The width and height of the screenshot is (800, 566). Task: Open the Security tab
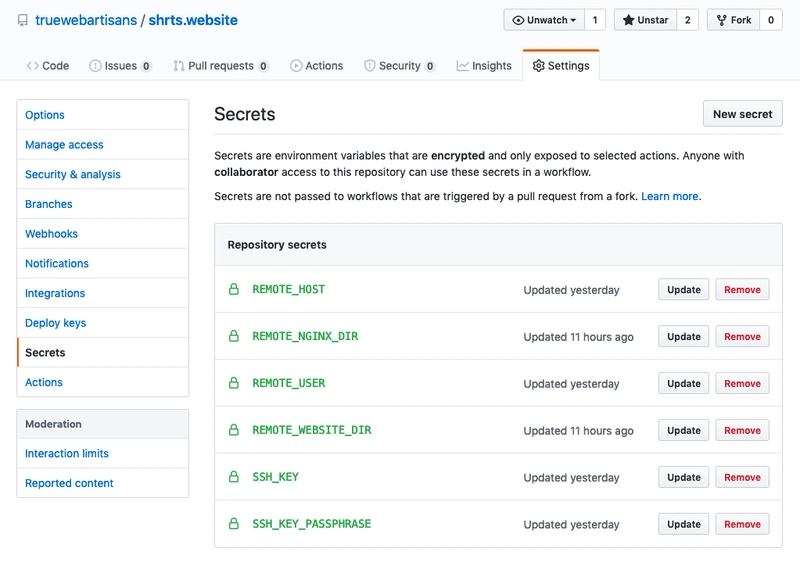point(399,66)
